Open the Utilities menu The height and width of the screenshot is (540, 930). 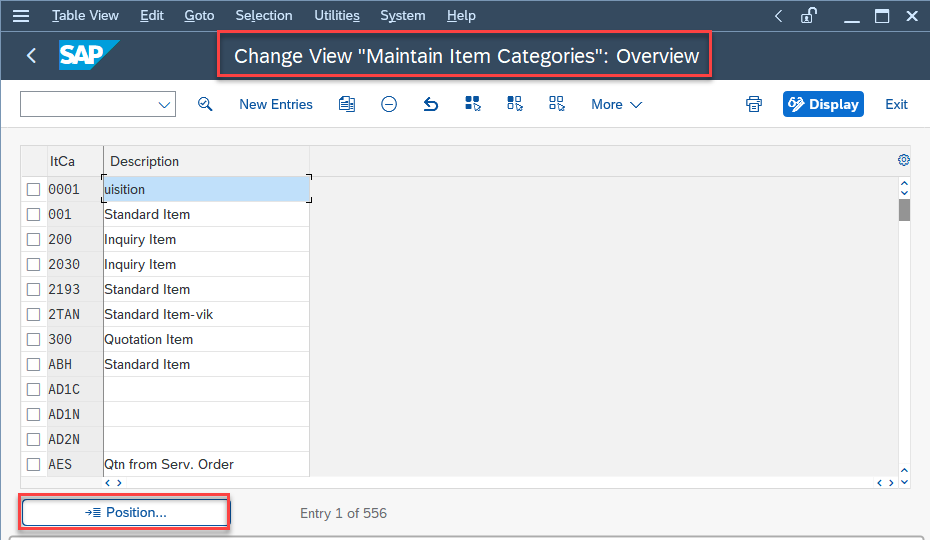336,15
